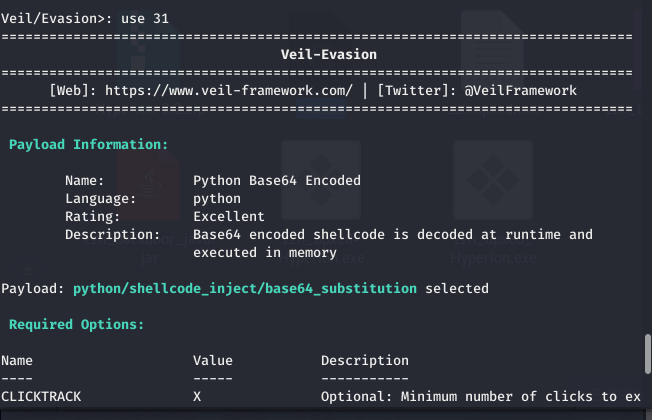652x420 pixels.
Task: Click the base64_substitution payload path
Action: (x=245, y=288)
